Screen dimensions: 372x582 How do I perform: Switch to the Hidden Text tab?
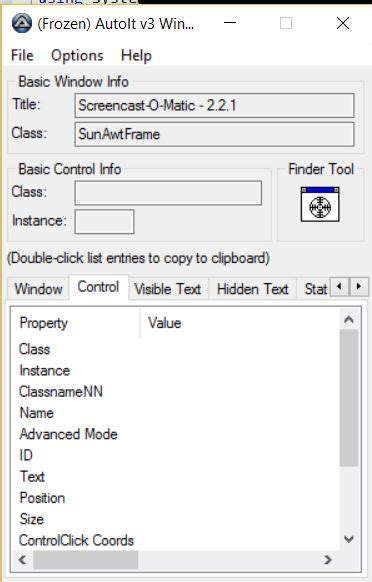coord(252,289)
